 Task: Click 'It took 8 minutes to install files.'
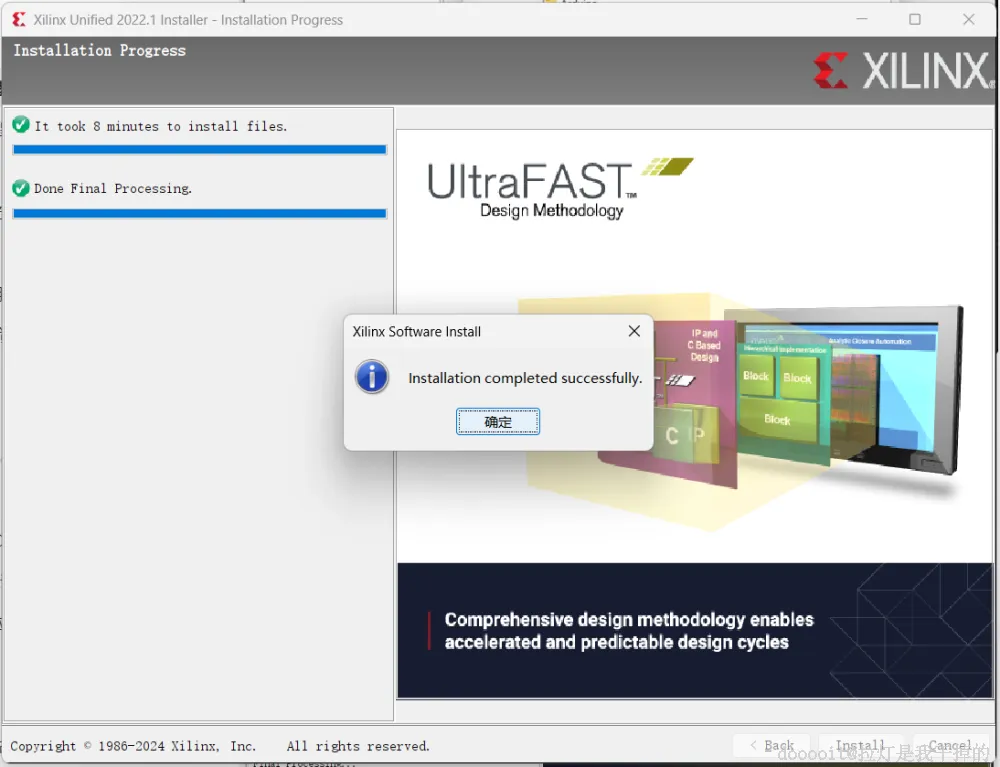tap(161, 126)
